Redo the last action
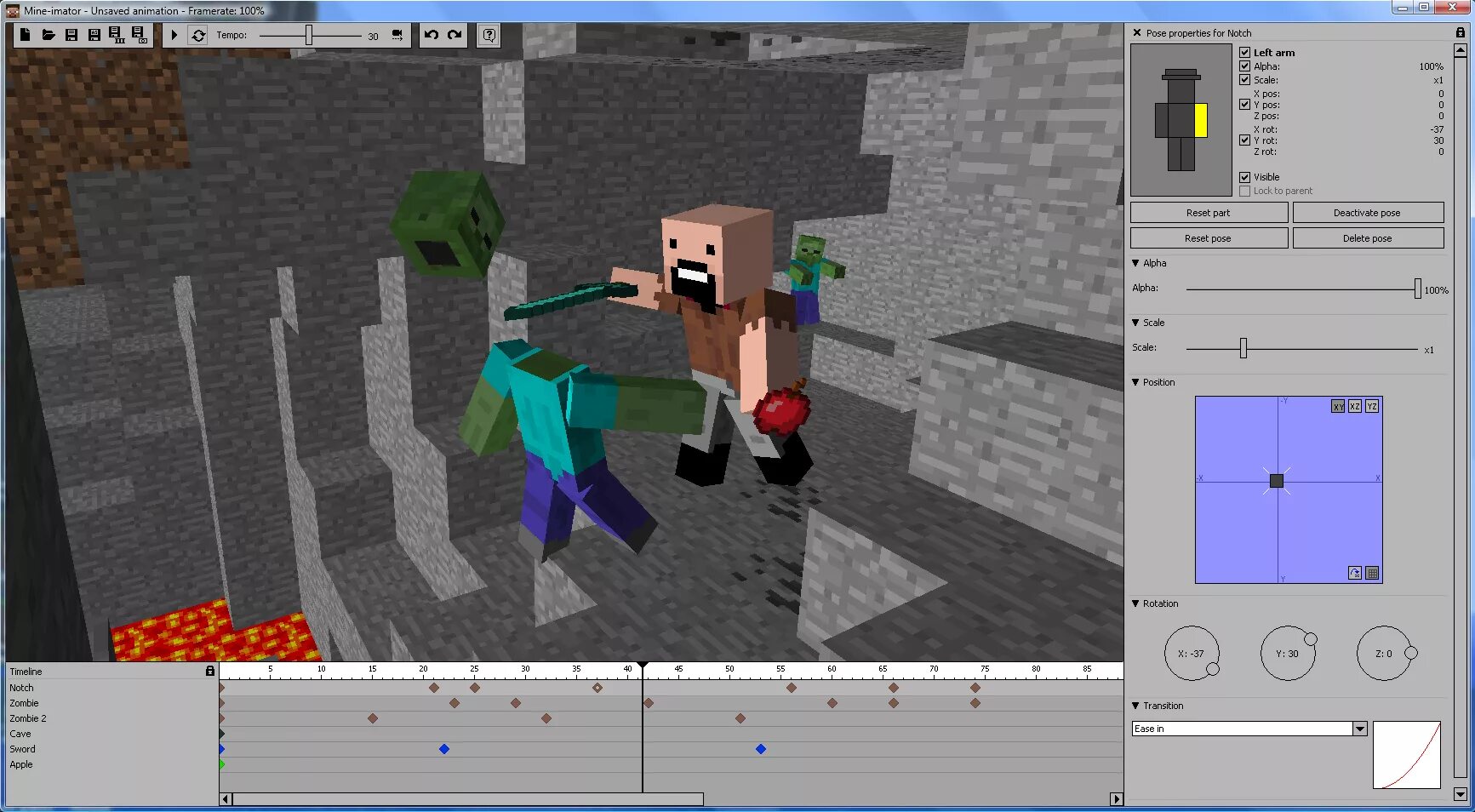Screen dimensions: 1475x812 (455, 35)
